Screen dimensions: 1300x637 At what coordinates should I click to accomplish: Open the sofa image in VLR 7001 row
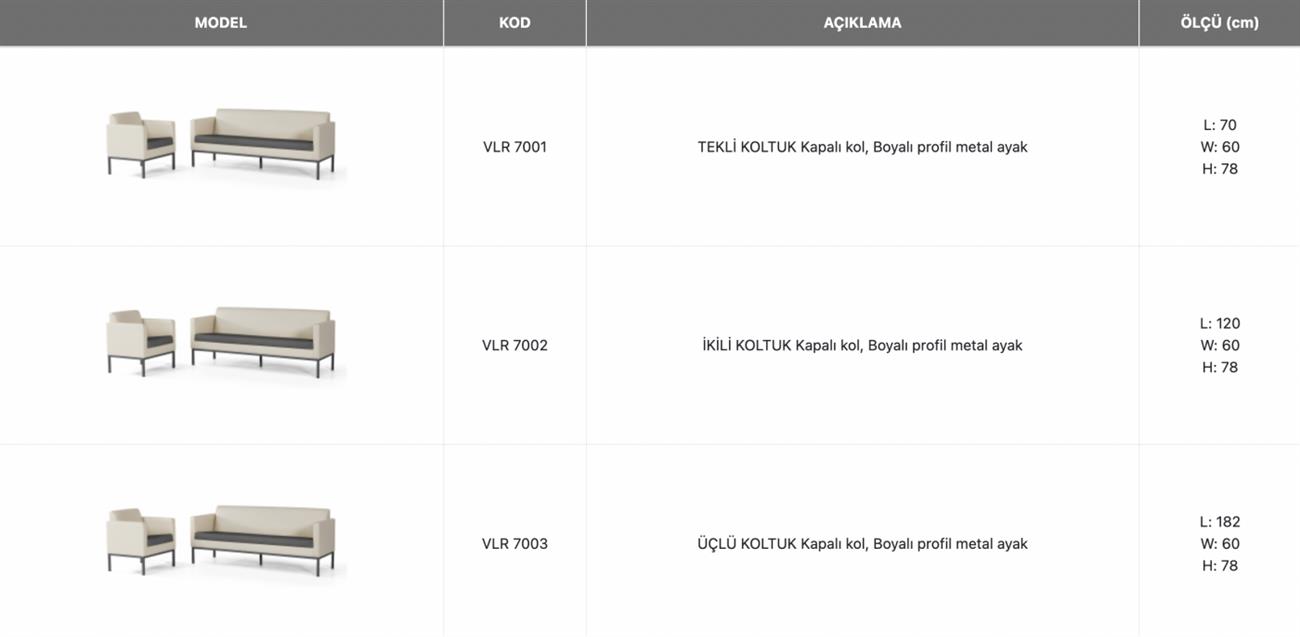coord(263,142)
